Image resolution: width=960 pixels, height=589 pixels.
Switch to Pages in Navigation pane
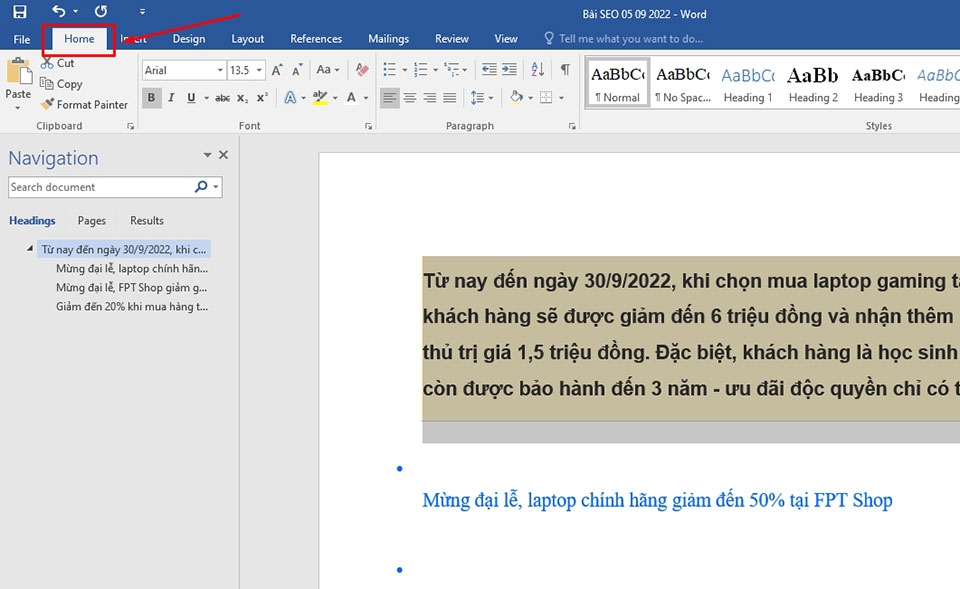pos(92,220)
